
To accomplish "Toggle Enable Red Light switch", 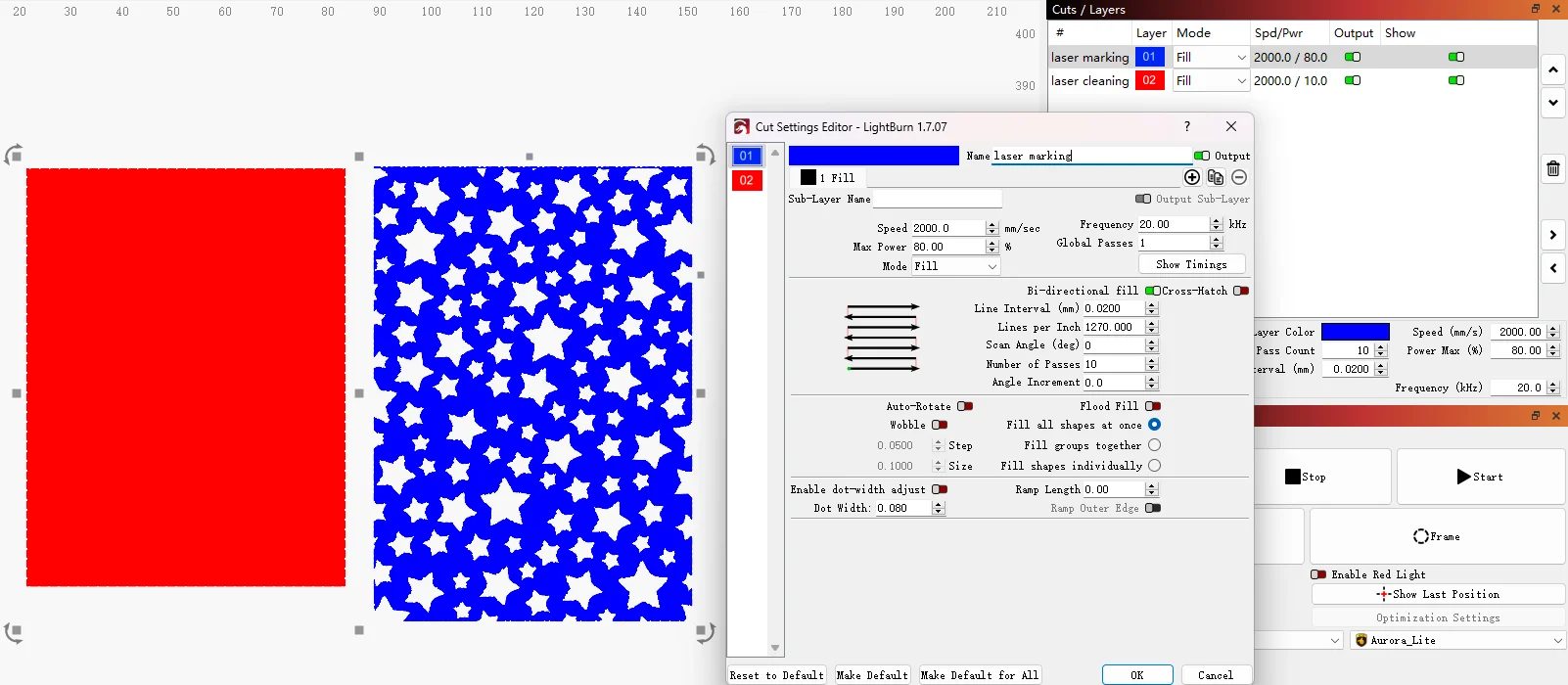I will coord(1318,574).
